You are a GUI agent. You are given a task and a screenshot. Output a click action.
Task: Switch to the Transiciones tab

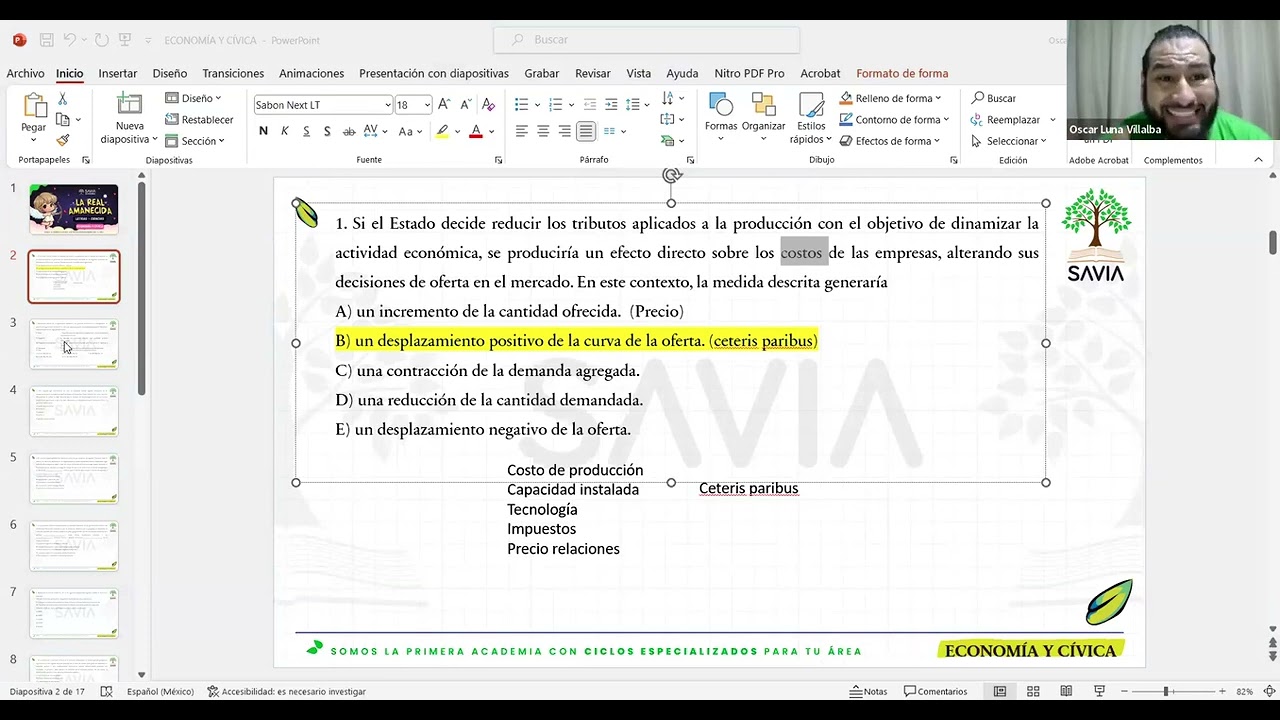tap(233, 73)
